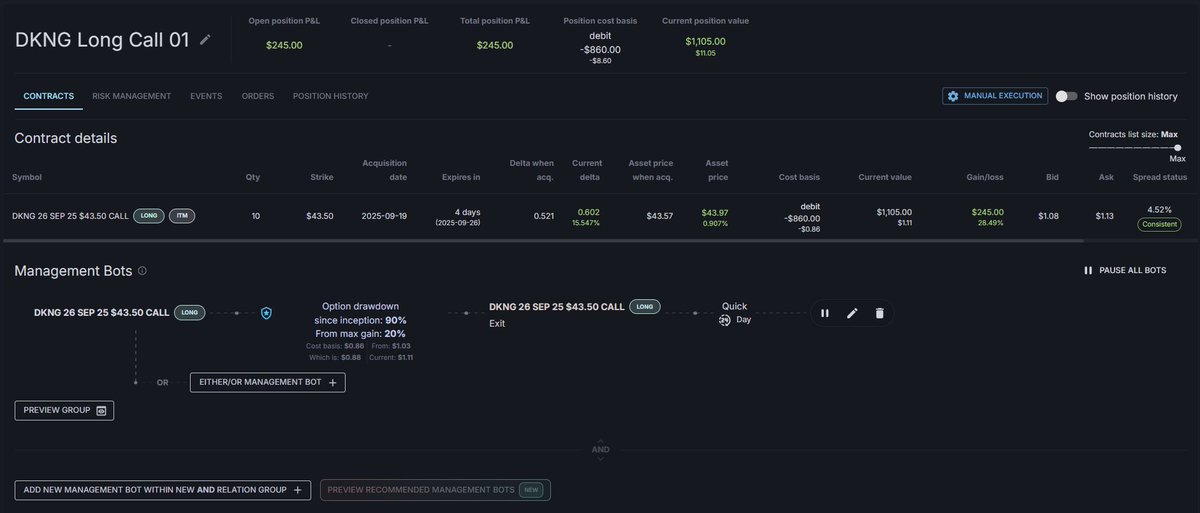Screen dimensions: 1200x513
Task: Click the plus icon on Either/Or Management Bot
Action: click(x=334, y=382)
